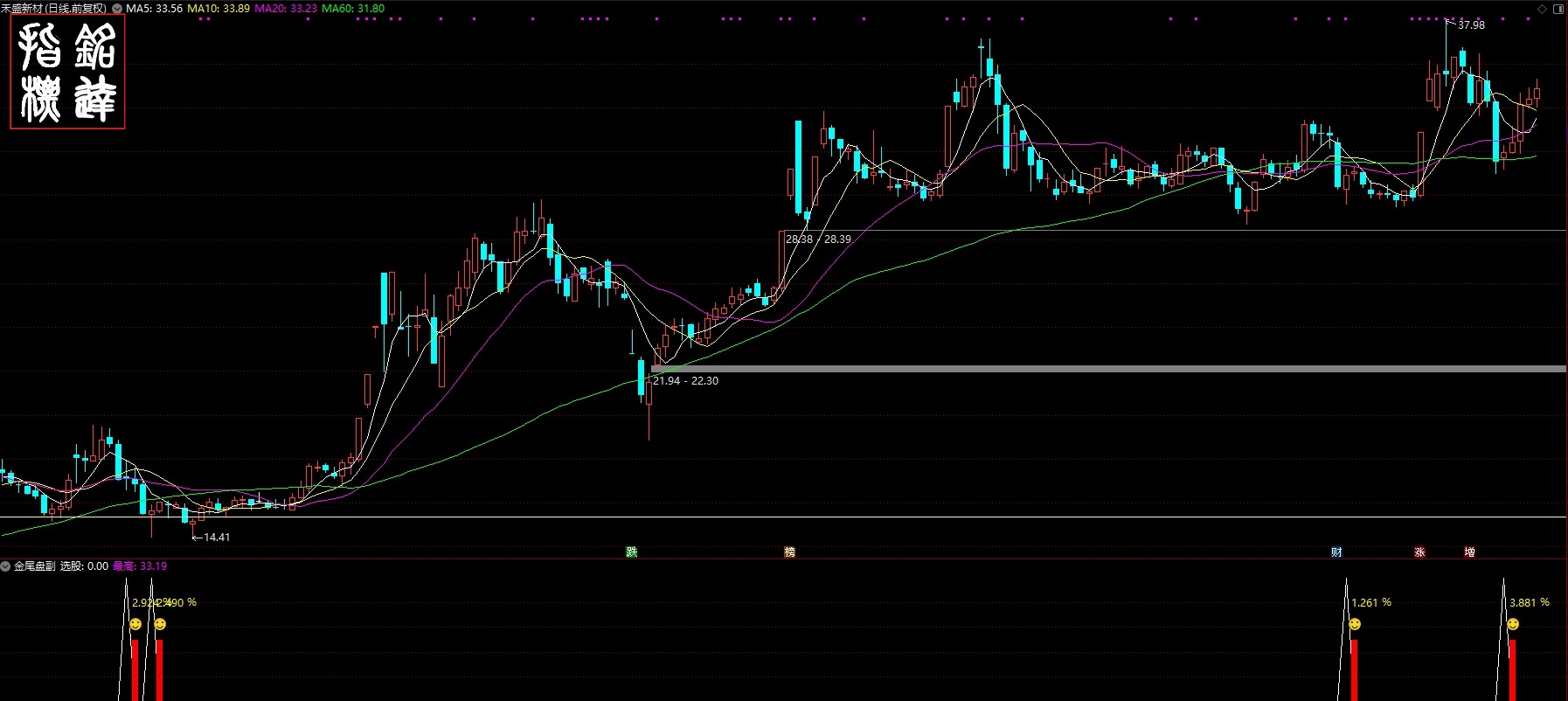Screen dimensions: 1568x701
Task: Select the MA5: 33.56 indicator label
Action: pyautogui.click(x=155, y=9)
